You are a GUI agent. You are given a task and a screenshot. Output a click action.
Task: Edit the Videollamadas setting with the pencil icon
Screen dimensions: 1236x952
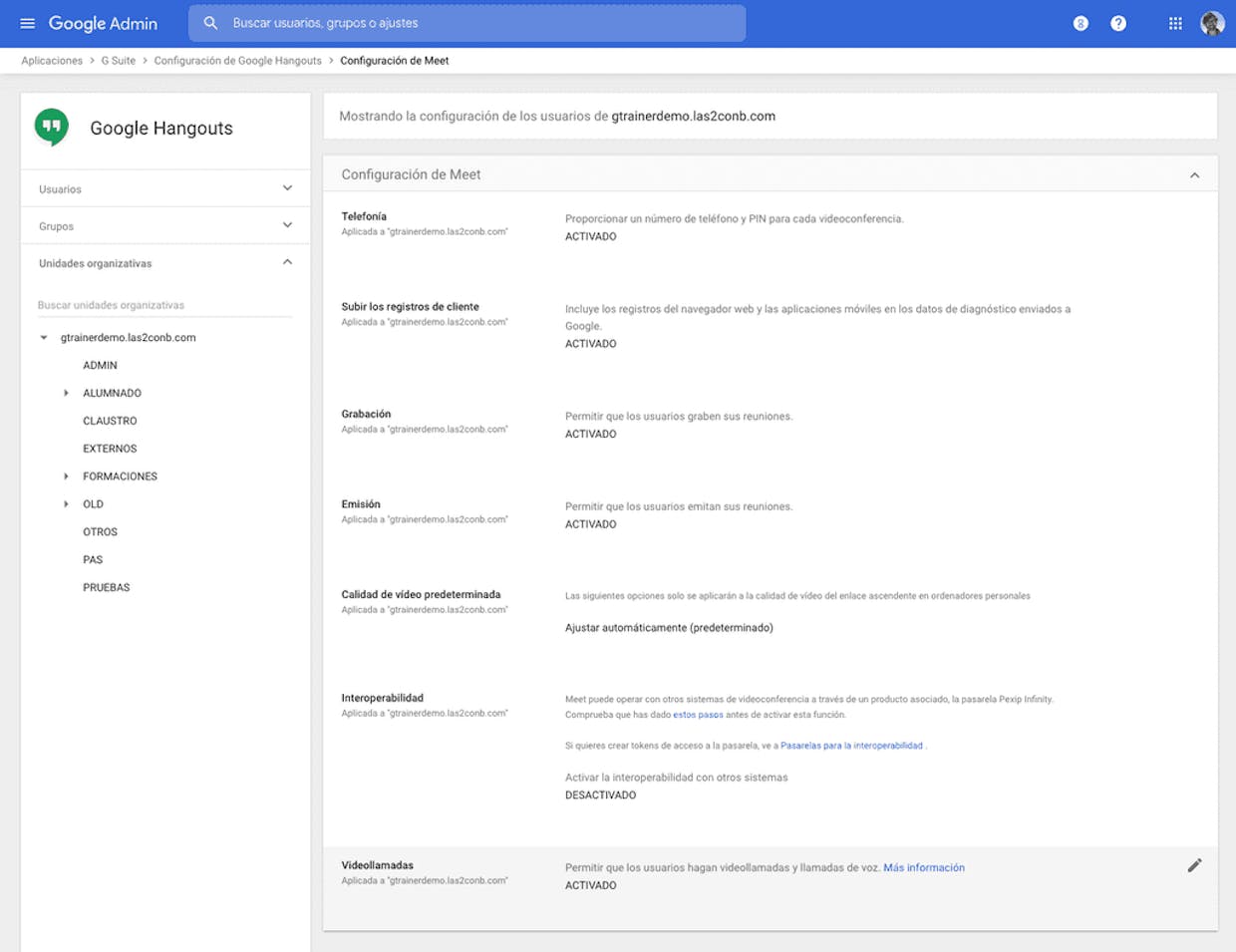(1194, 865)
